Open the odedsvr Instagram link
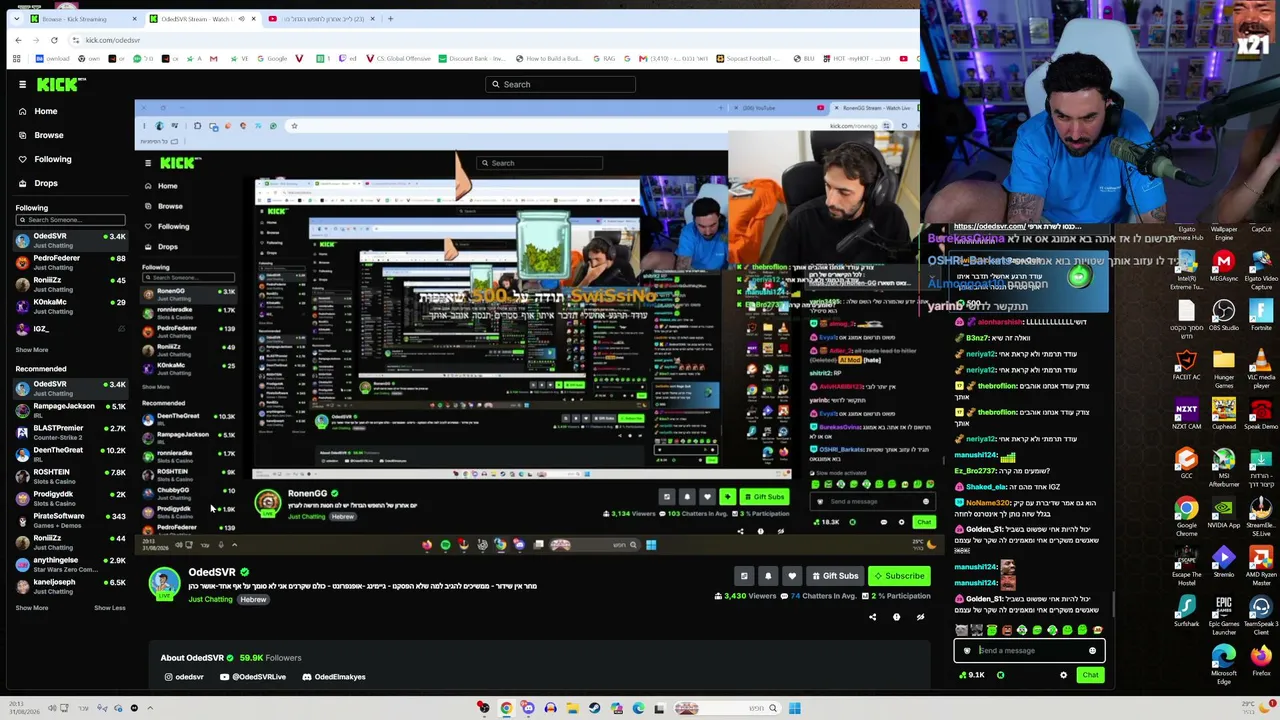1280x720 pixels. 184,677
